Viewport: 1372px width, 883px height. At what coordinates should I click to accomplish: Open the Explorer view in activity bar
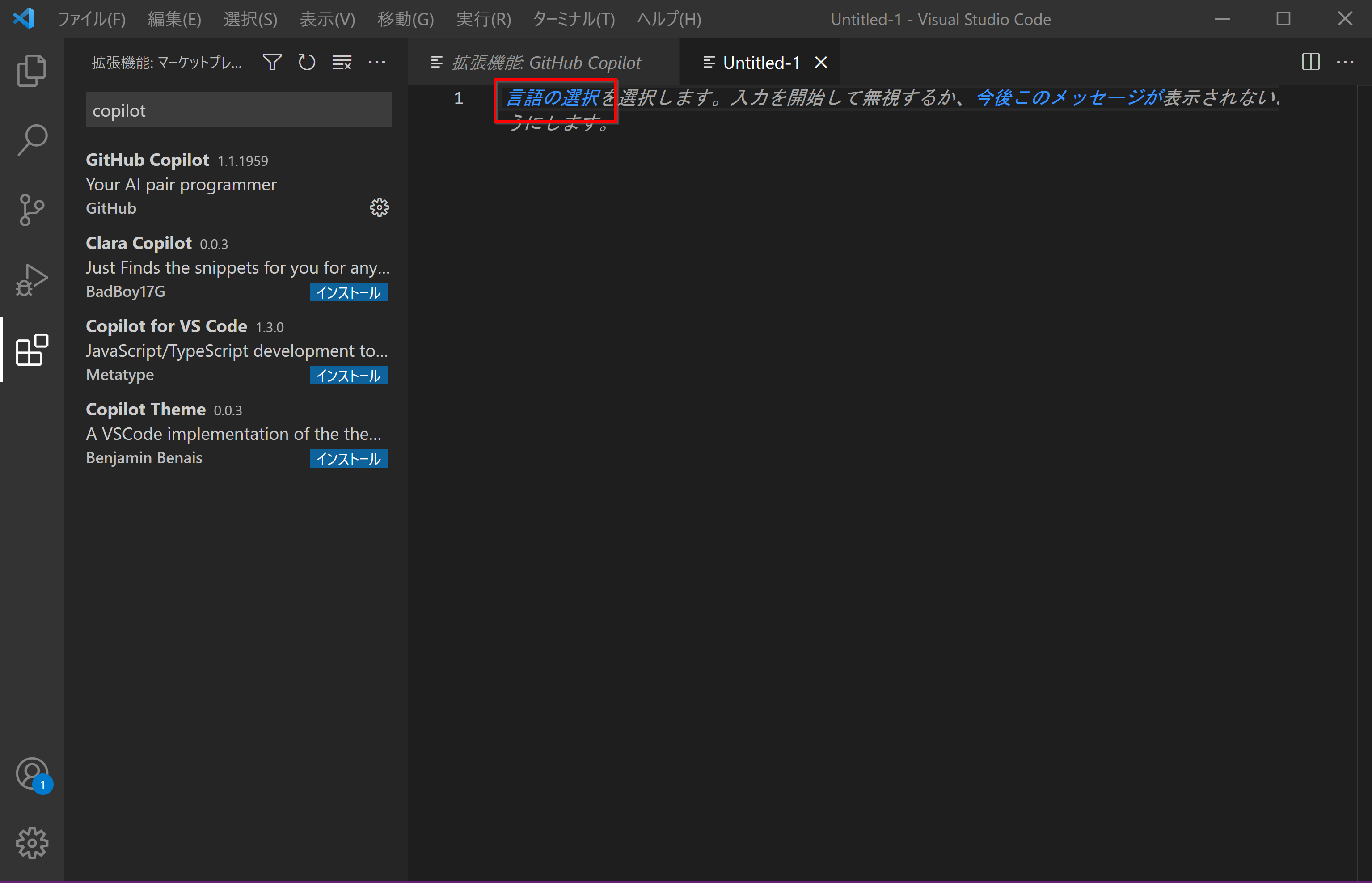point(32,71)
